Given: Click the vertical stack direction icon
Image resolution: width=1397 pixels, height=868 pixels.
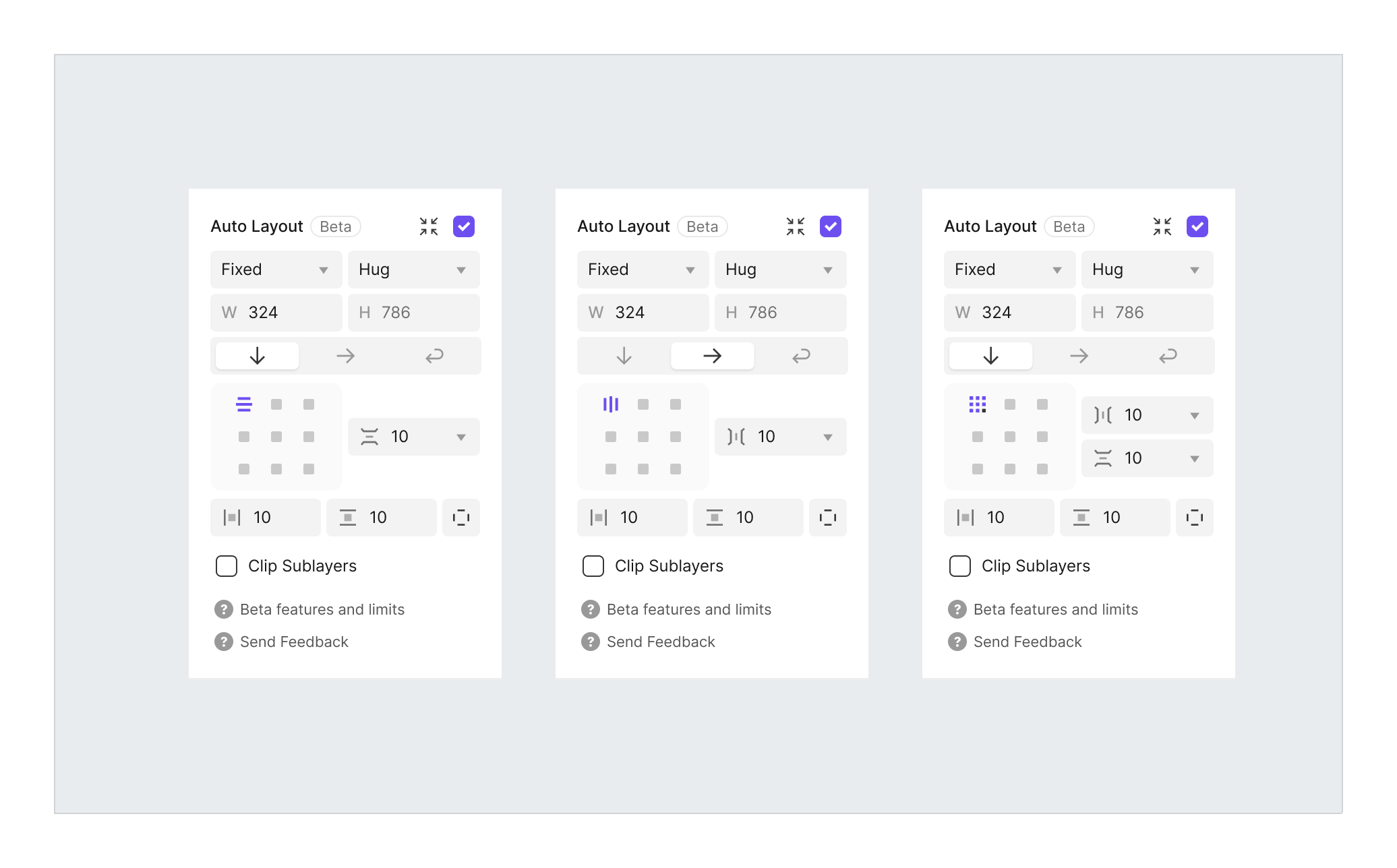Looking at the screenshot, I should tap(256, 356).
